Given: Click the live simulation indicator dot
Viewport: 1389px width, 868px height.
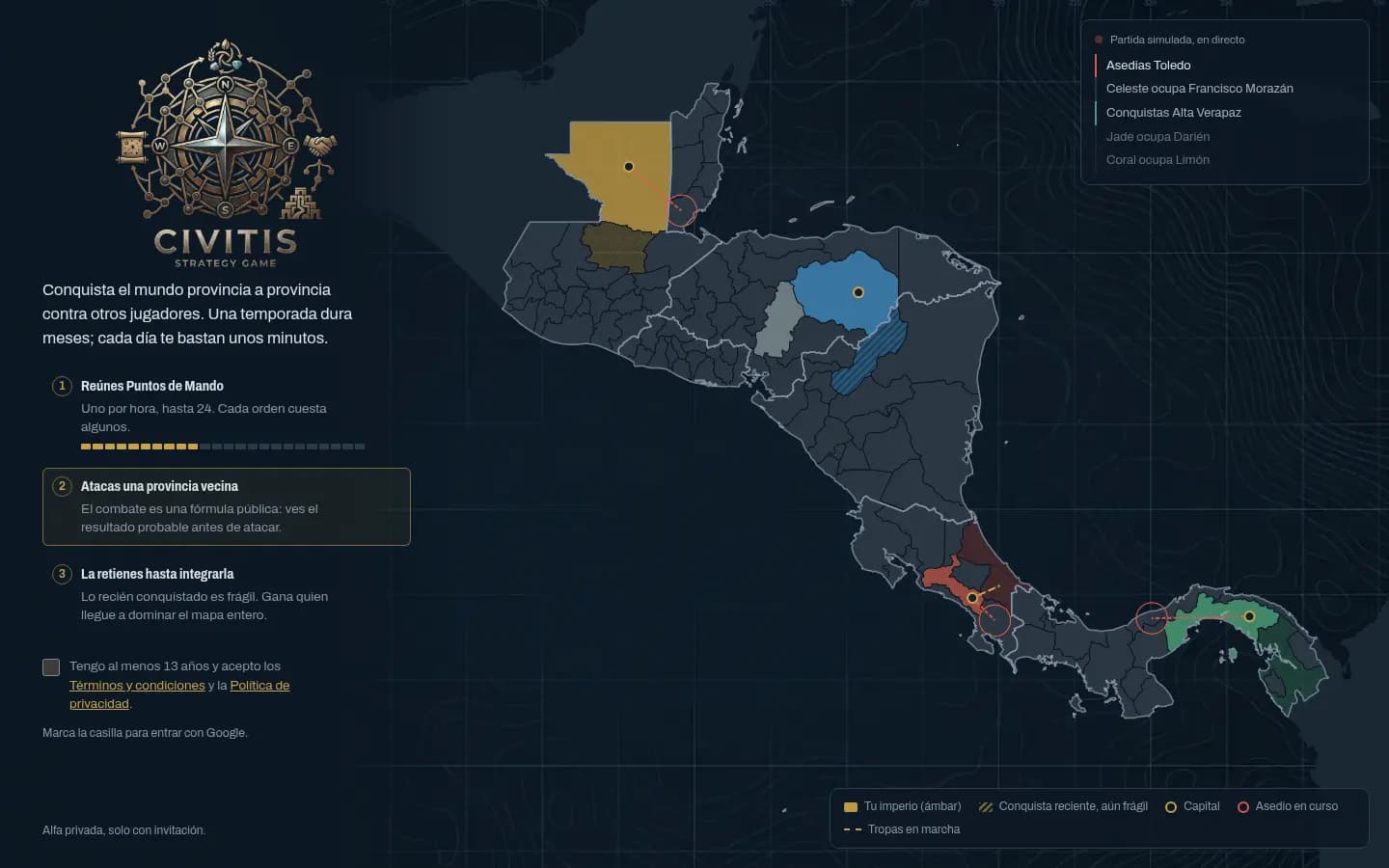Looking at the screenshot, I should [x=1099, y=40].
